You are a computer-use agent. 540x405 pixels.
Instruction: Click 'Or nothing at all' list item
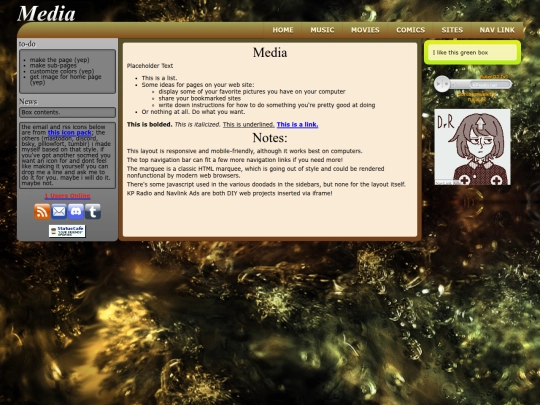[193, 112]
